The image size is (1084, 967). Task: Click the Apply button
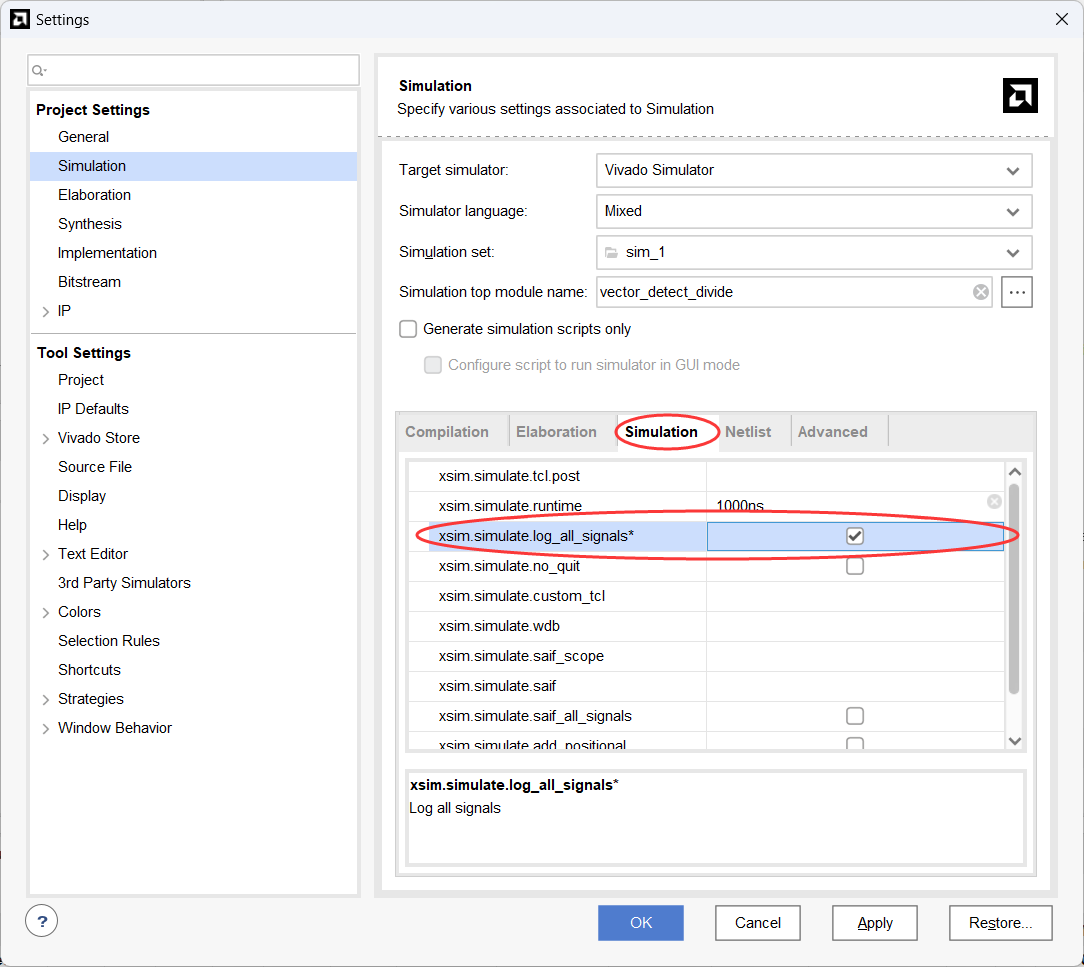pyautogui.click(x=874, y=923)
